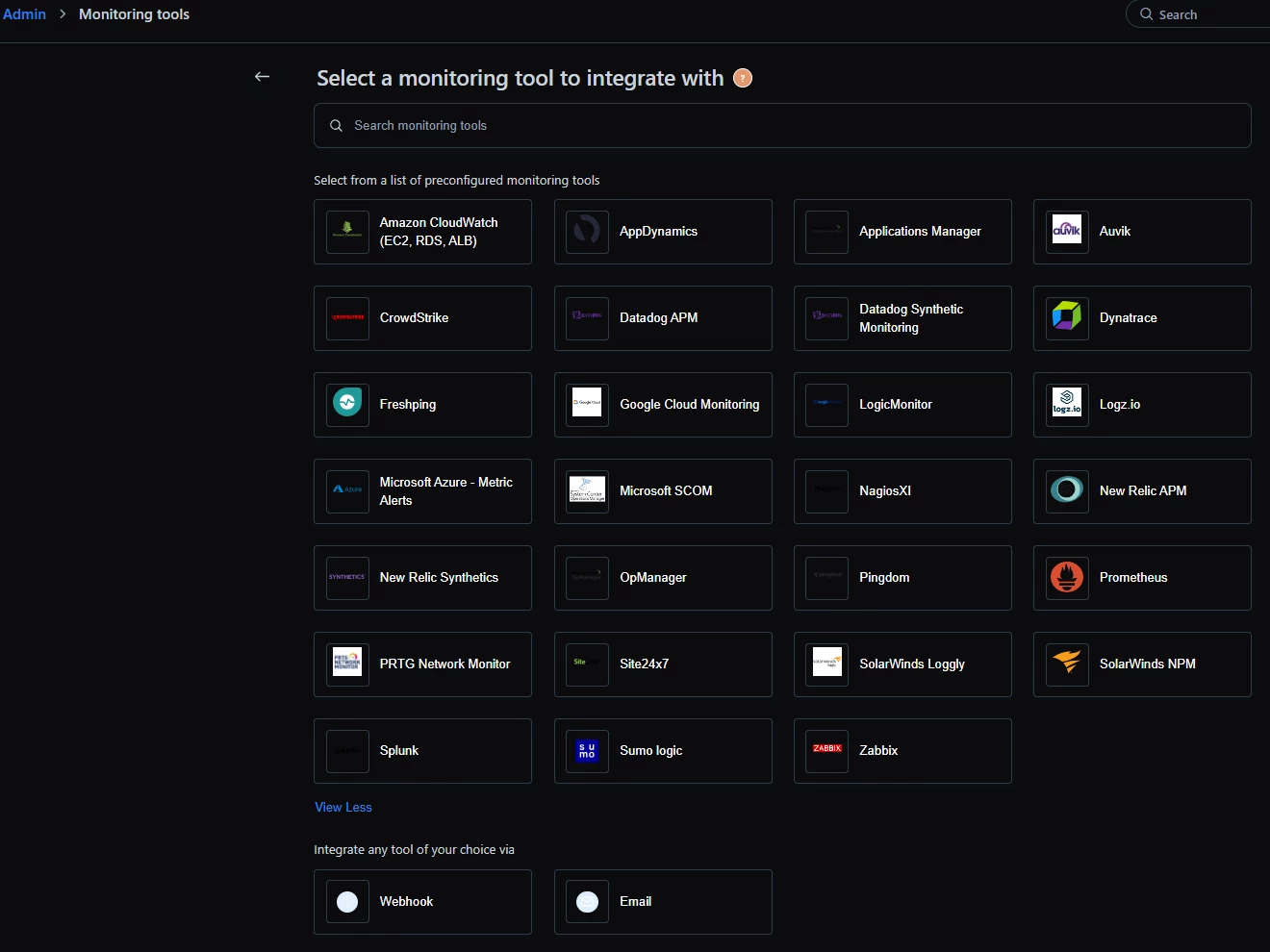Click the NagiosXI logo icon
The height and width of the screenshot is (952, 1270).
(x=826, y=491)
